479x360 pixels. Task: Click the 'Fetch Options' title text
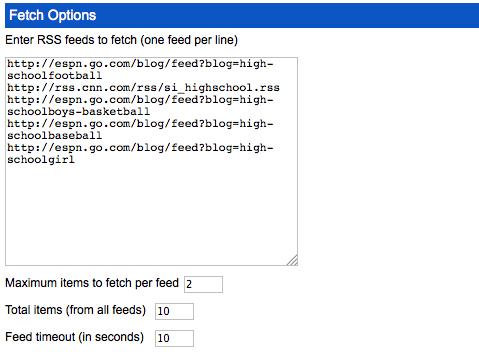[53, 15]
